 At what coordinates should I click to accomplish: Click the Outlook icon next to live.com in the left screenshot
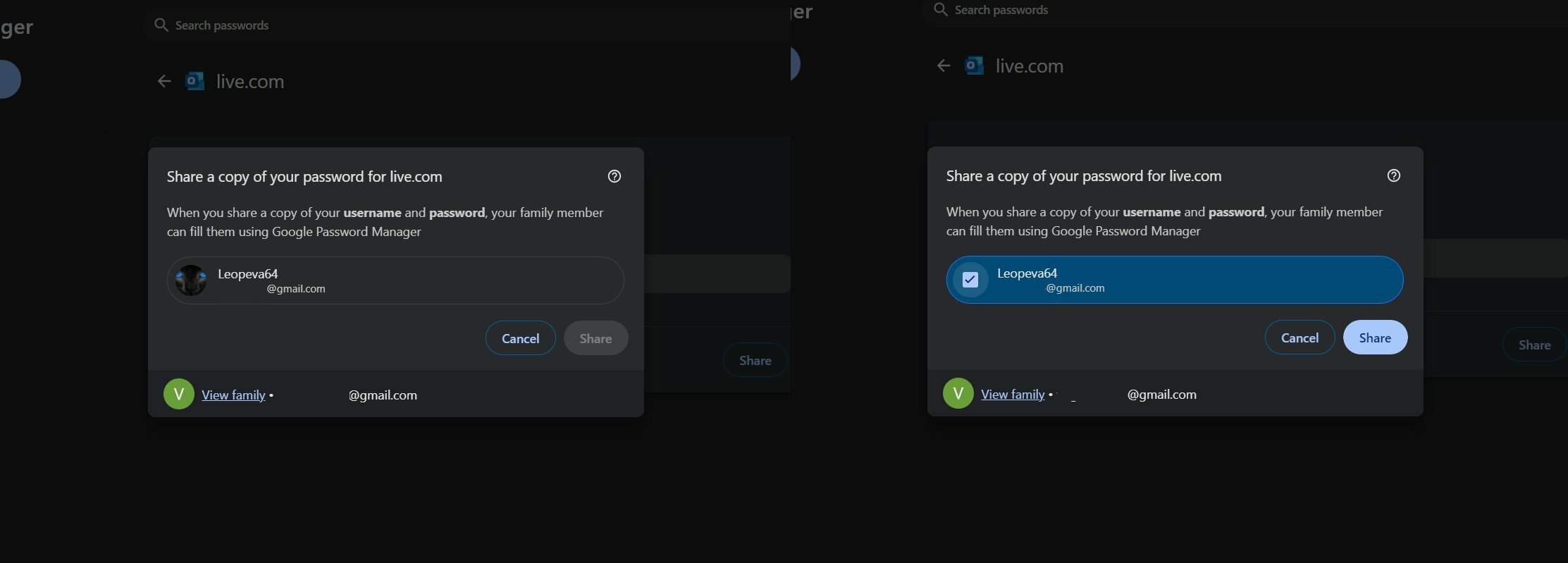tap(195, 81)
